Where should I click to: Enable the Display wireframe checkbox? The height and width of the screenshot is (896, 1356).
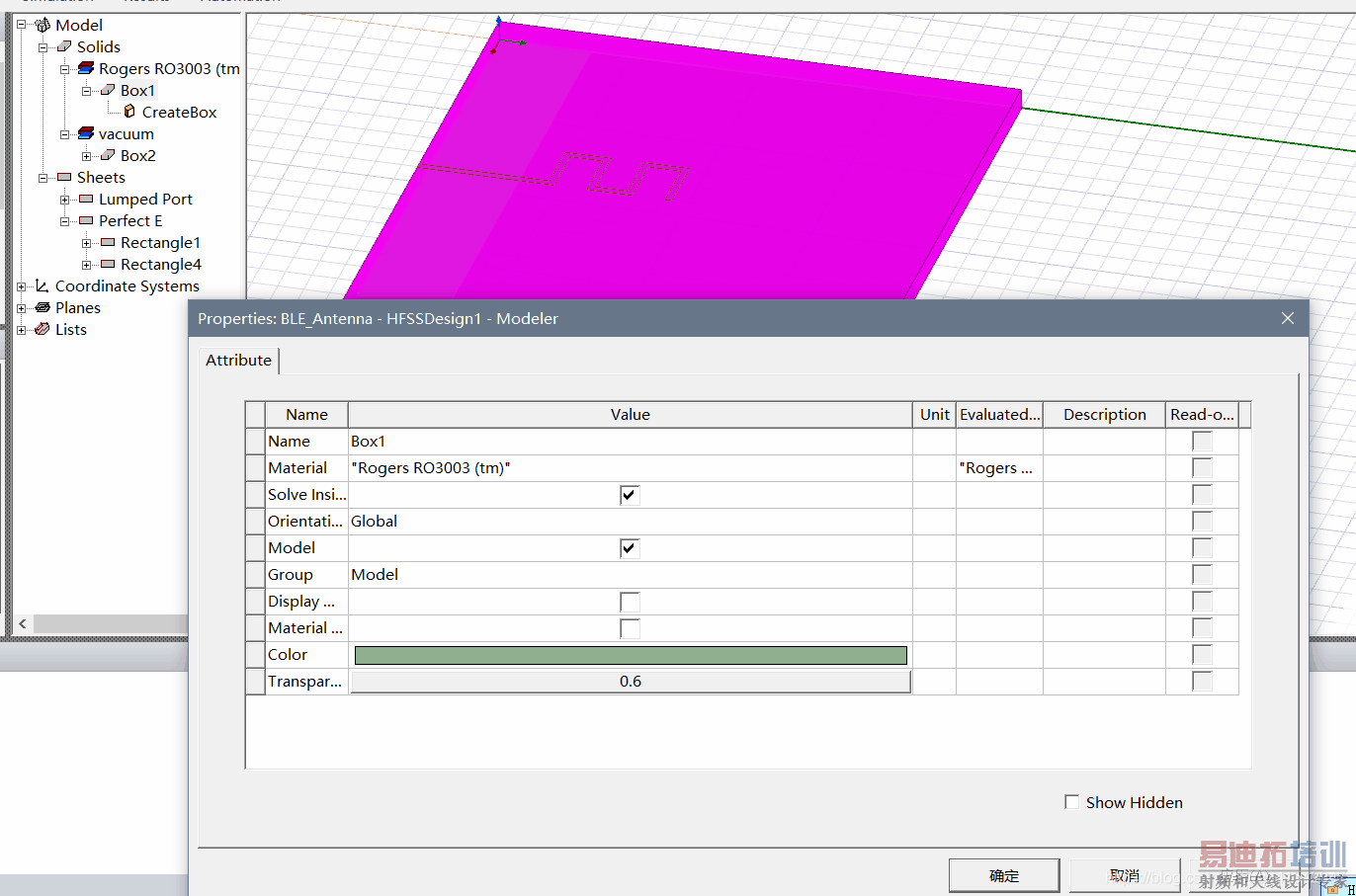[x=630, y=602]
